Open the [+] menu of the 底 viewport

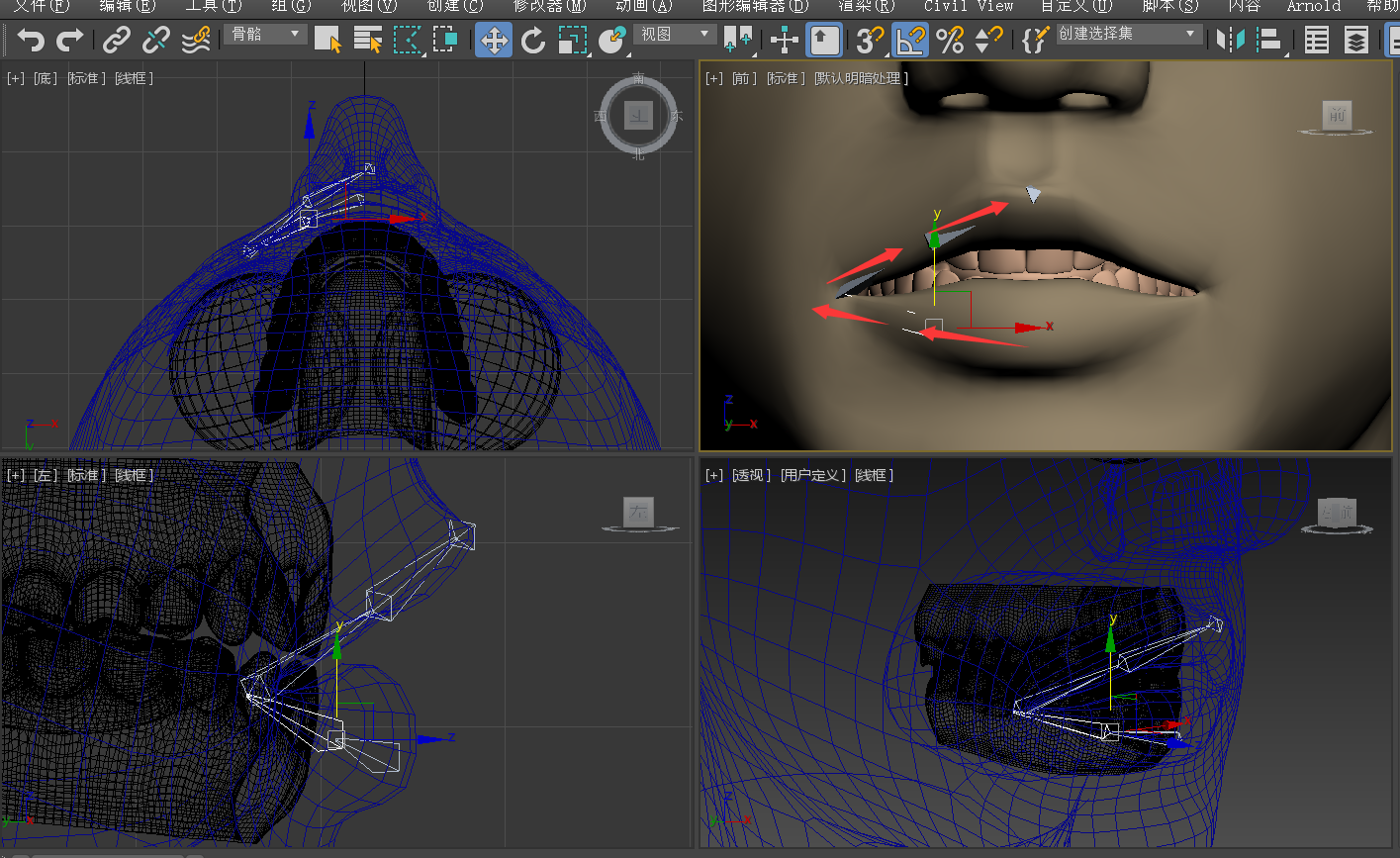point(16,78)
